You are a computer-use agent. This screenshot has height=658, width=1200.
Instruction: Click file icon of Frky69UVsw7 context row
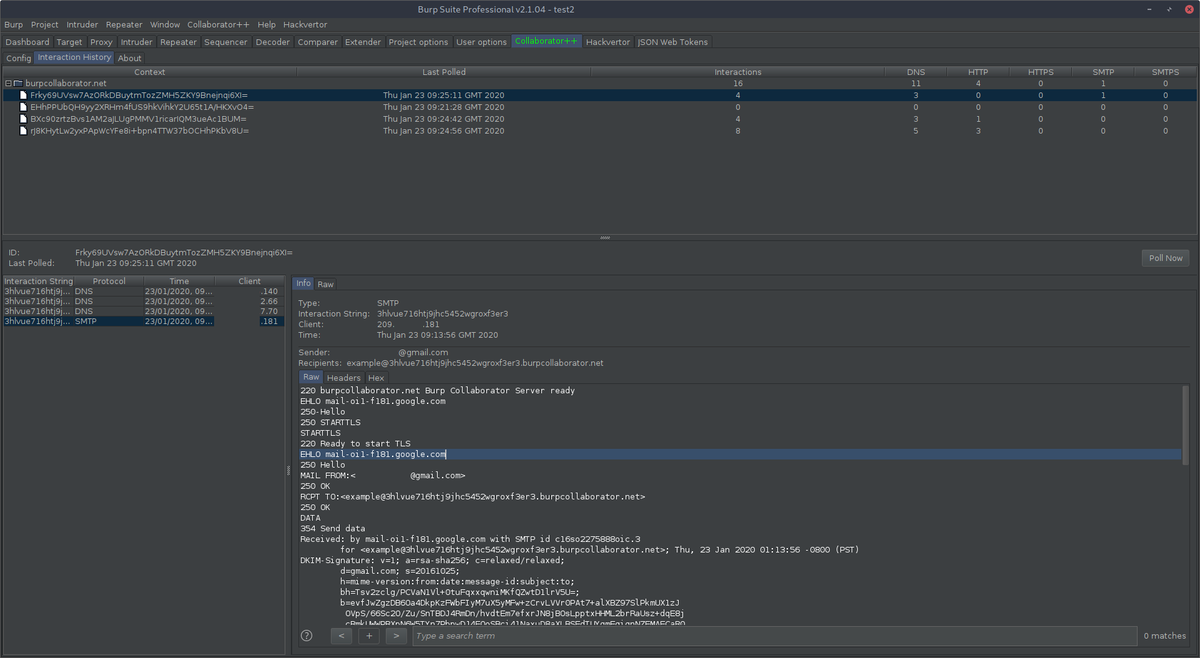[x=24, y=95]
